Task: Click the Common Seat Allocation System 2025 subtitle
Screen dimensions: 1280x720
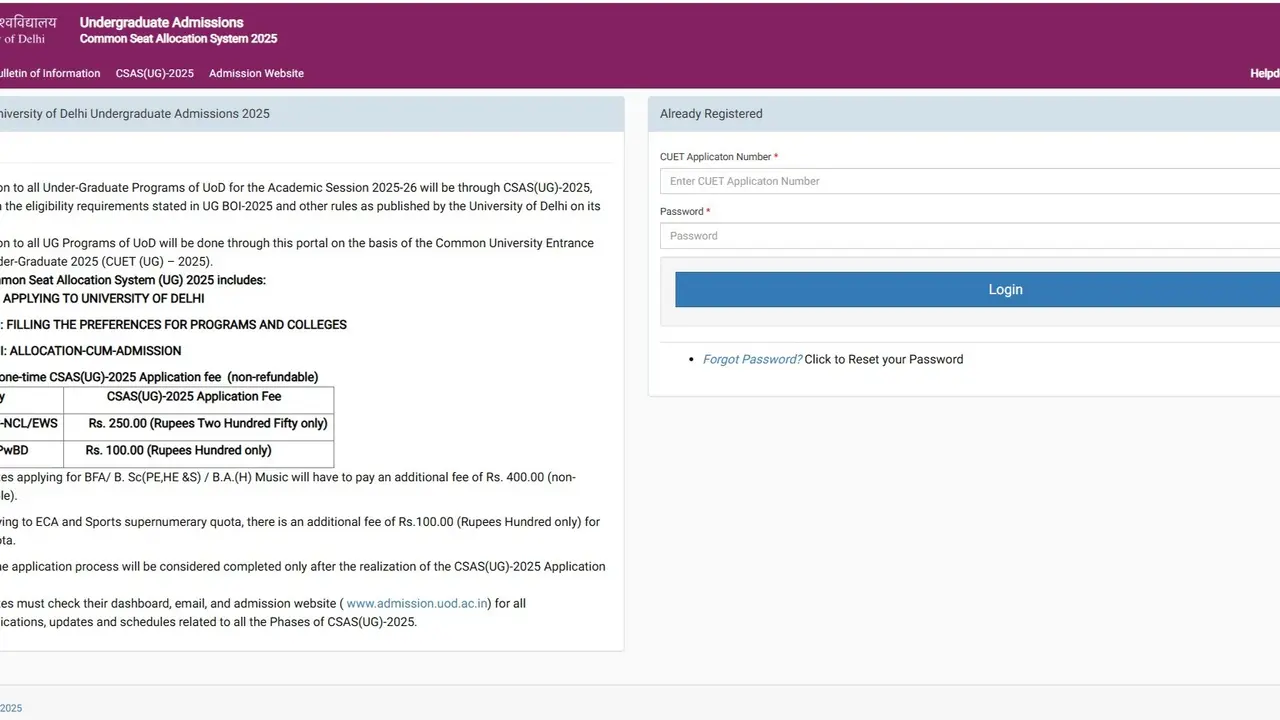Action: [x=179, y=39]
